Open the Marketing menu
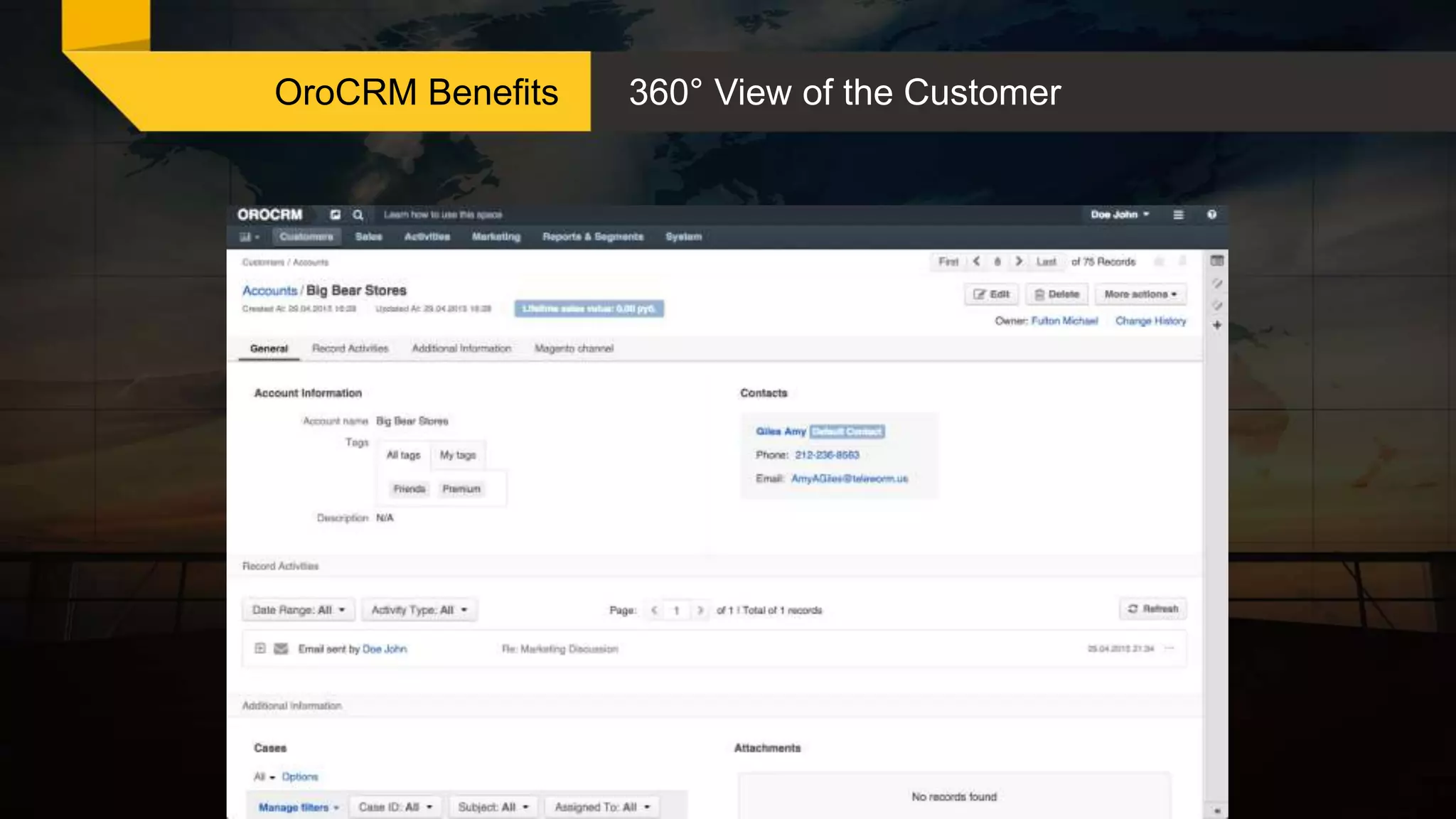The height and width of the screenshot is (819, 1456). 496,237
